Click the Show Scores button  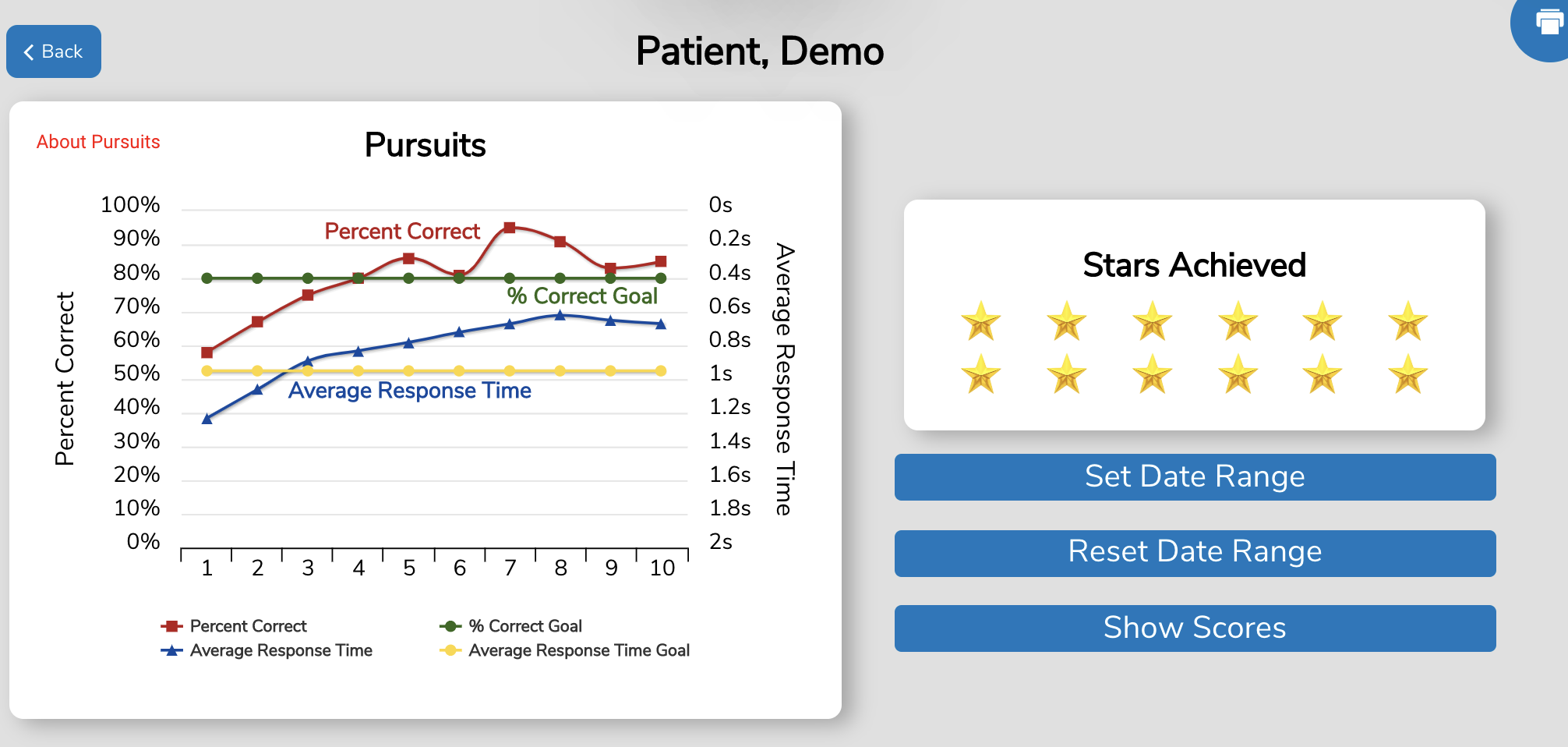click(1195, 628)
